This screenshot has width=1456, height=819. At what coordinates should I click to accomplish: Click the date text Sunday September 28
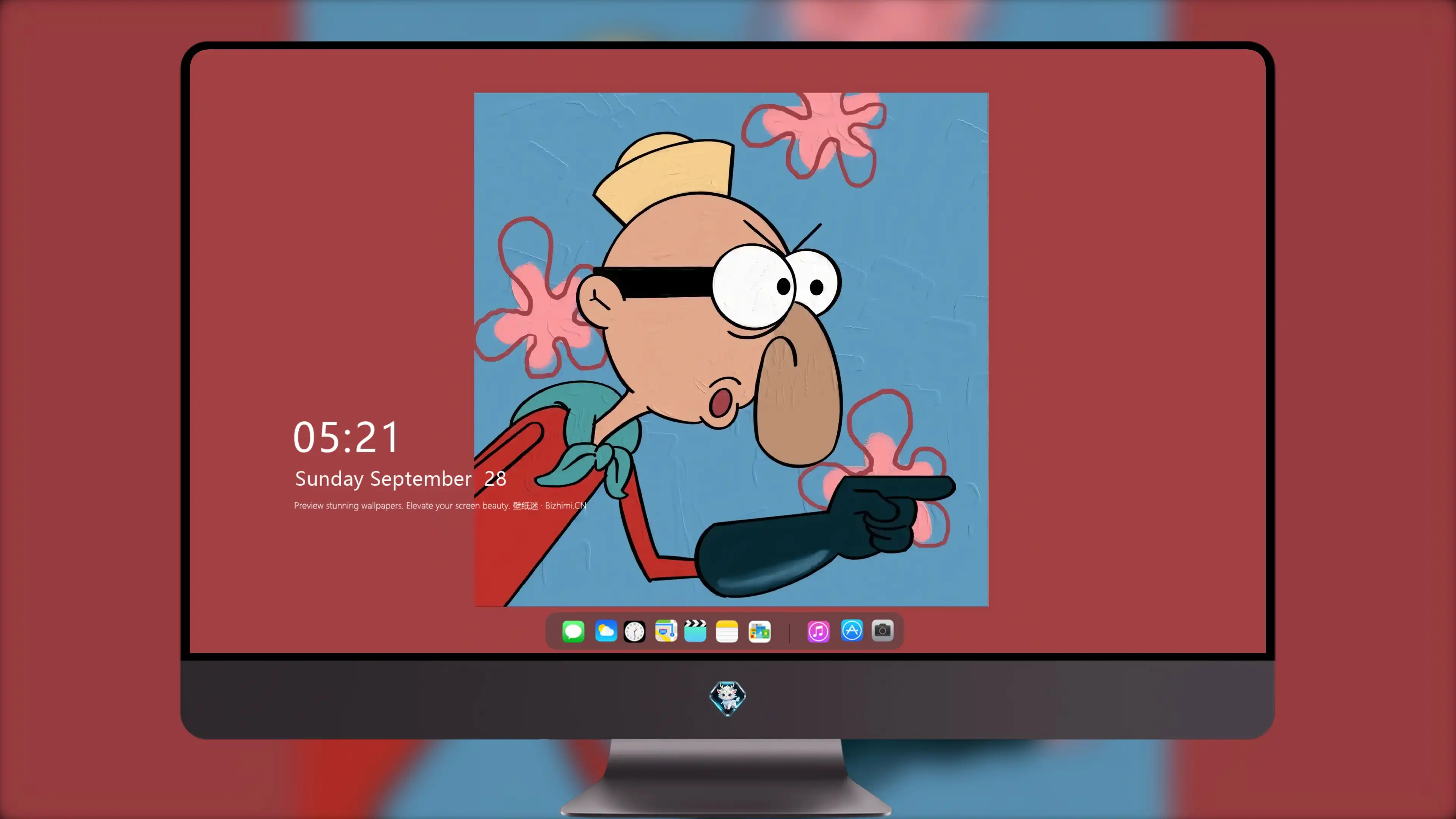coord(400,479)
